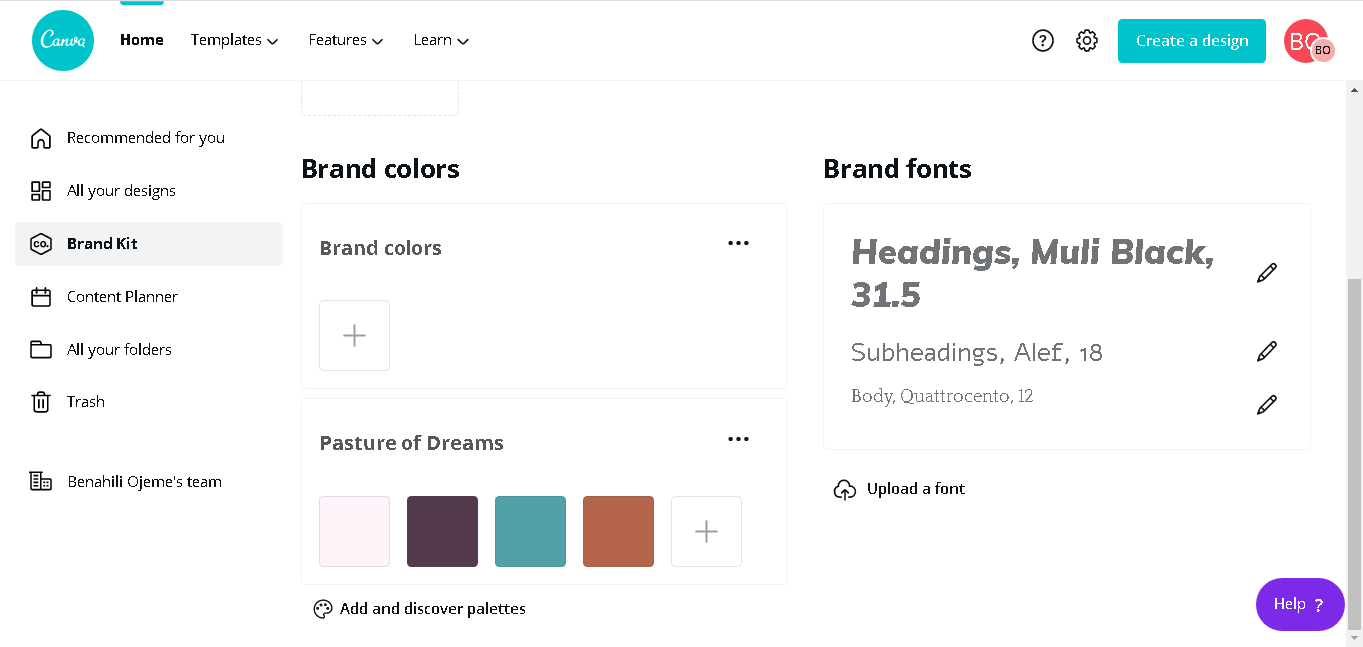Expand the Templates dropdown menu

click(x=234, y=41)
